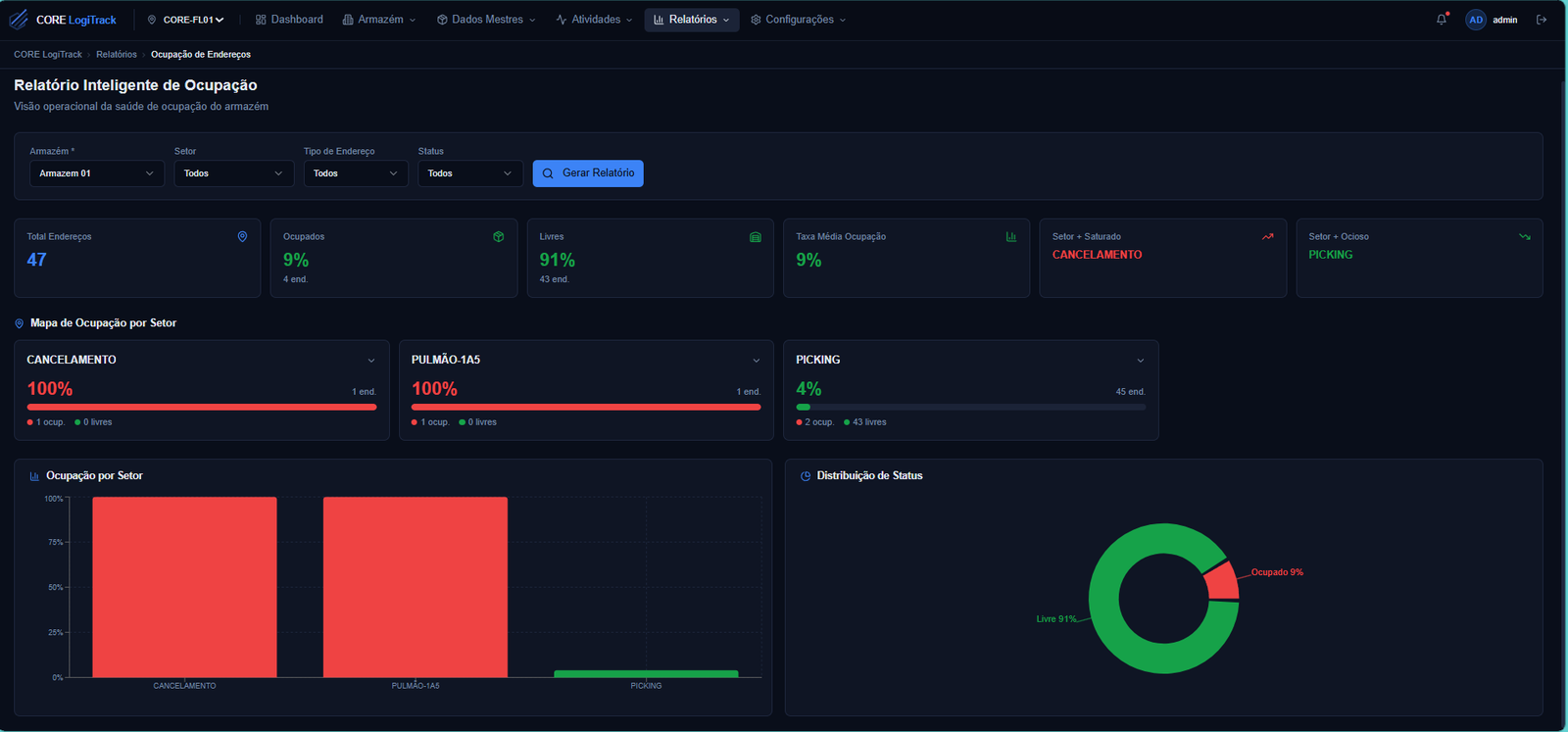Click the clock icon beside Distribuição de Status
1568x732 pixels.
(806, 476)
